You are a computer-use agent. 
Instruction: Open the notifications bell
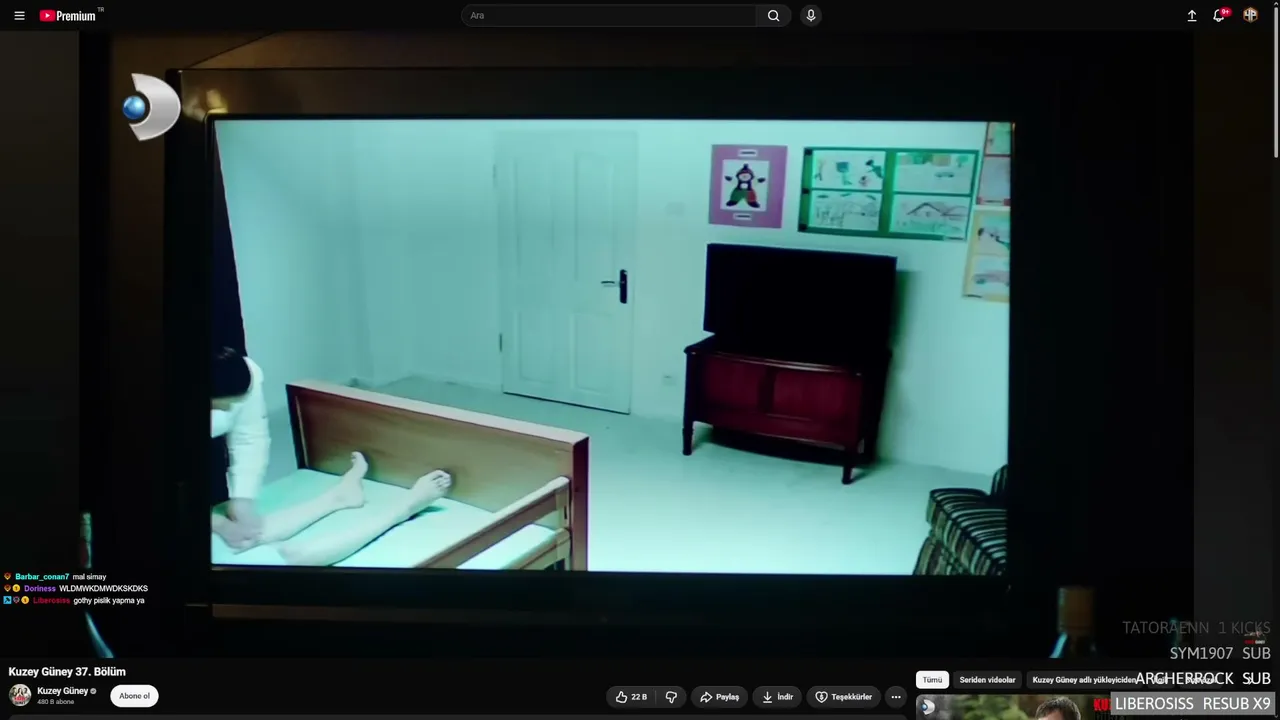1220,15
